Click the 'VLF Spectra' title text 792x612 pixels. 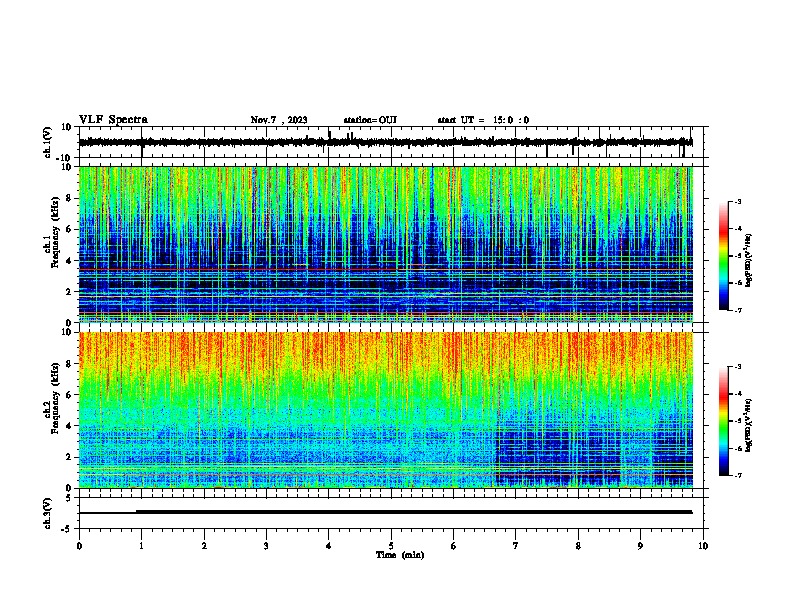[x=113, y=120]
